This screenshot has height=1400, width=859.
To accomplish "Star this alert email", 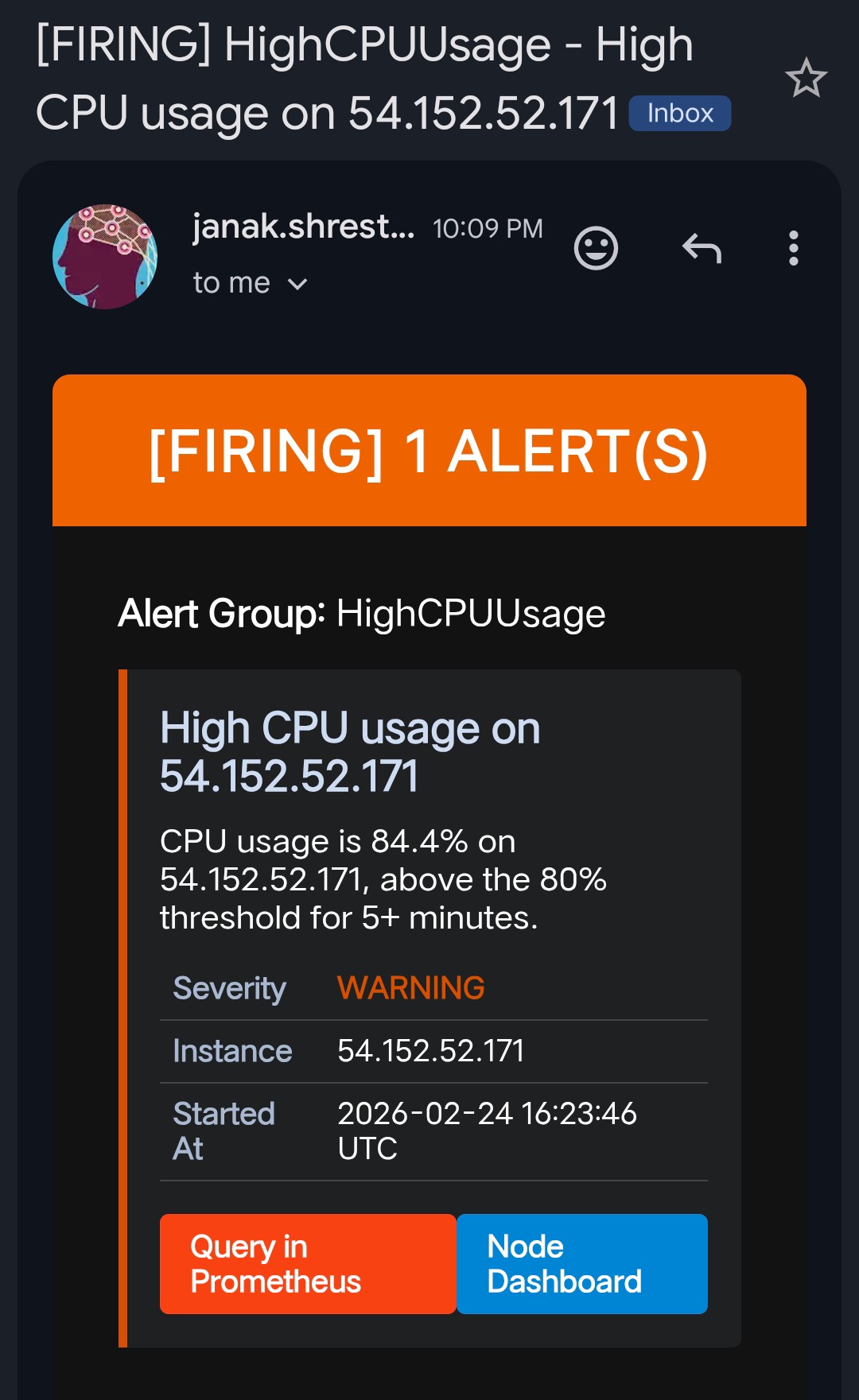I will point(807,79).
